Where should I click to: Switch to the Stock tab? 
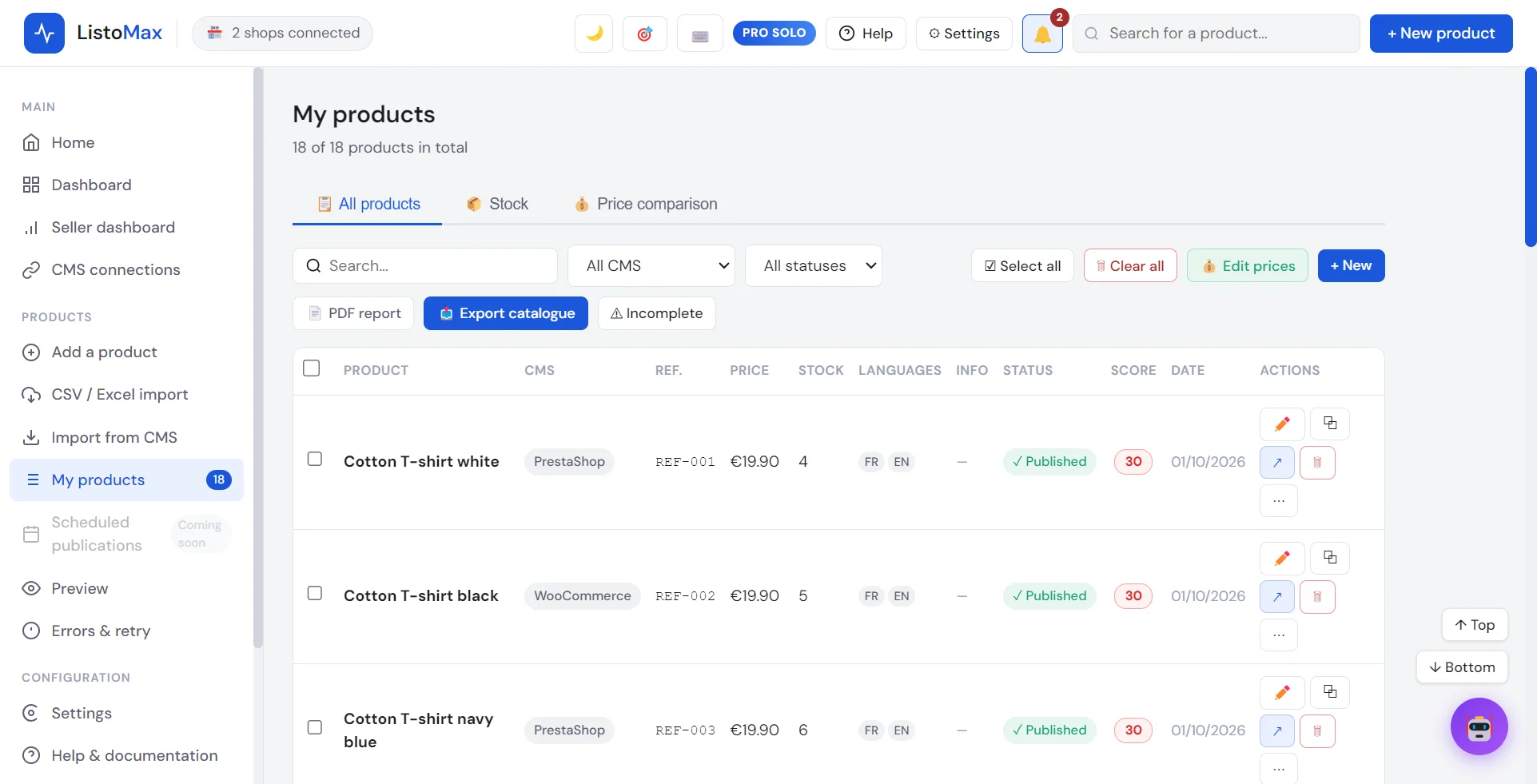497,205
